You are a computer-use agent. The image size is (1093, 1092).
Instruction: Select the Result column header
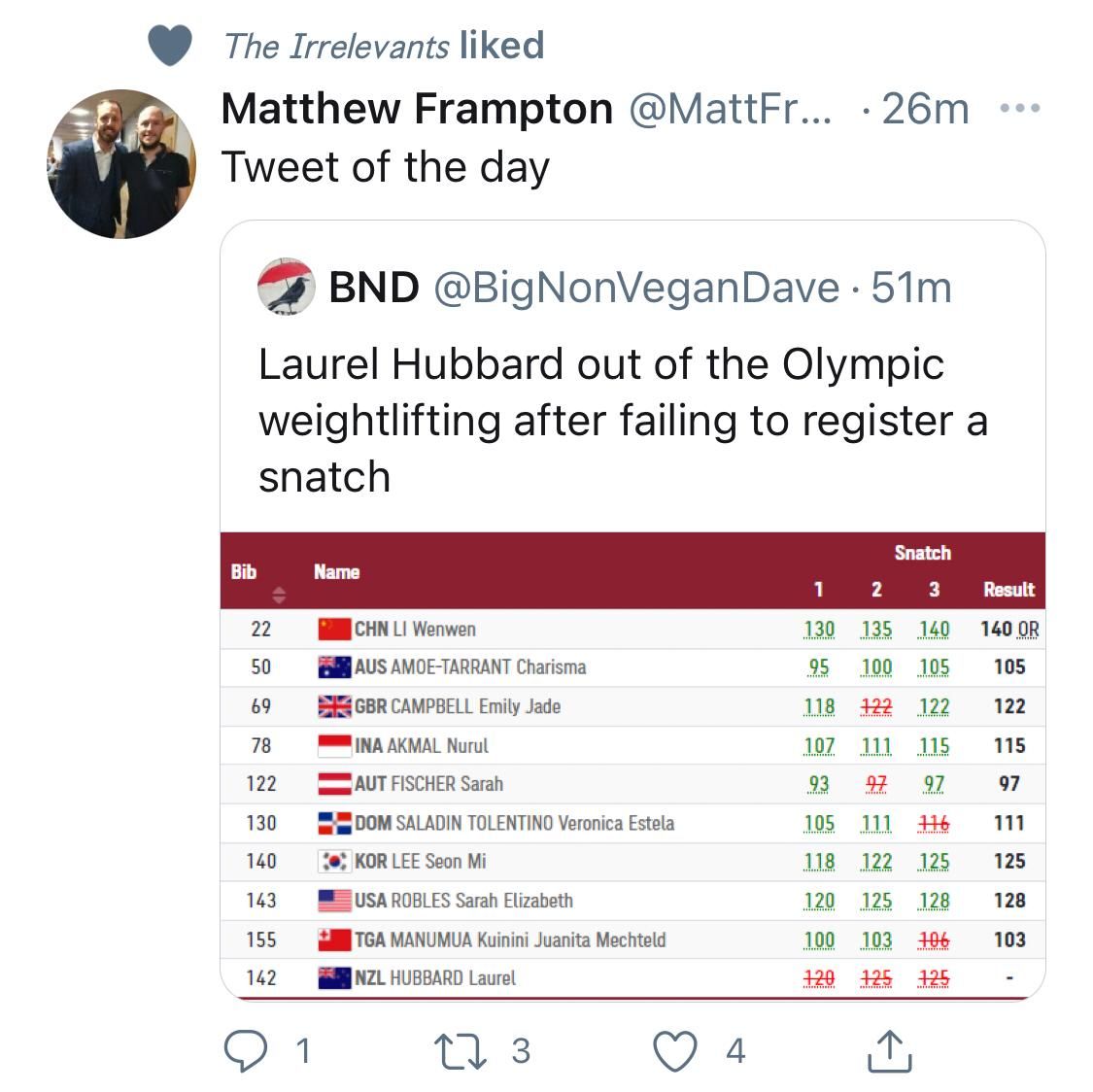pyautogui.click(x=1008, y=590)
